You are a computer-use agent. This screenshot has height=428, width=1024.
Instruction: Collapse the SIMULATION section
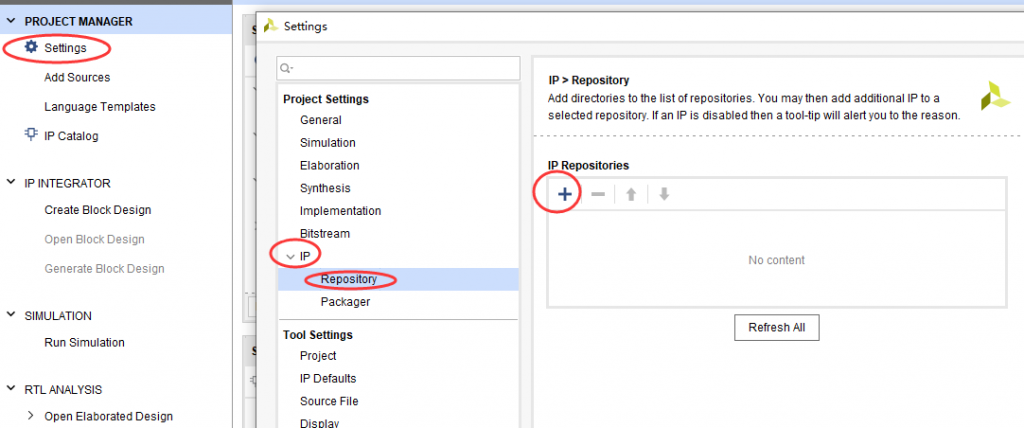click(x=10, y=314)
